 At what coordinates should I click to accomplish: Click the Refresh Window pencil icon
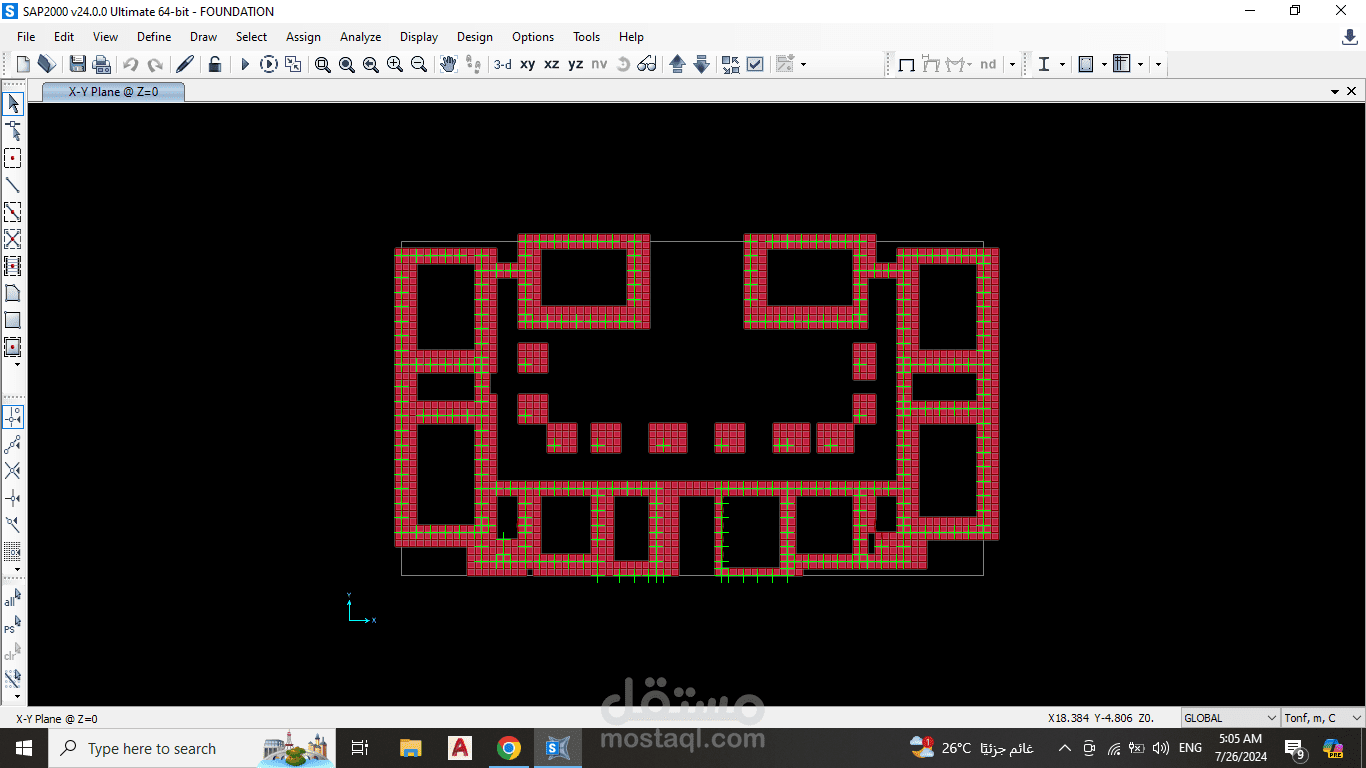pyautogui.click(x=185, y=64)
